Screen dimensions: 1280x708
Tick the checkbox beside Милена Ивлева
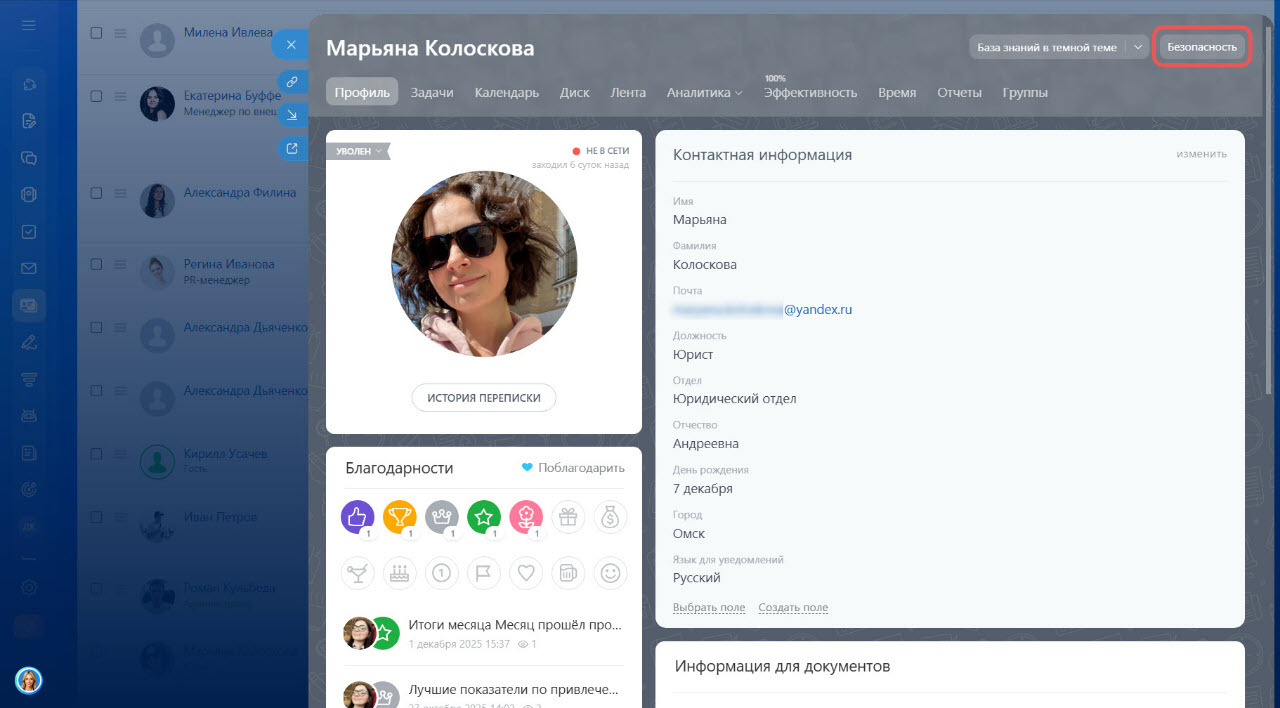click(x=97, y=33)
